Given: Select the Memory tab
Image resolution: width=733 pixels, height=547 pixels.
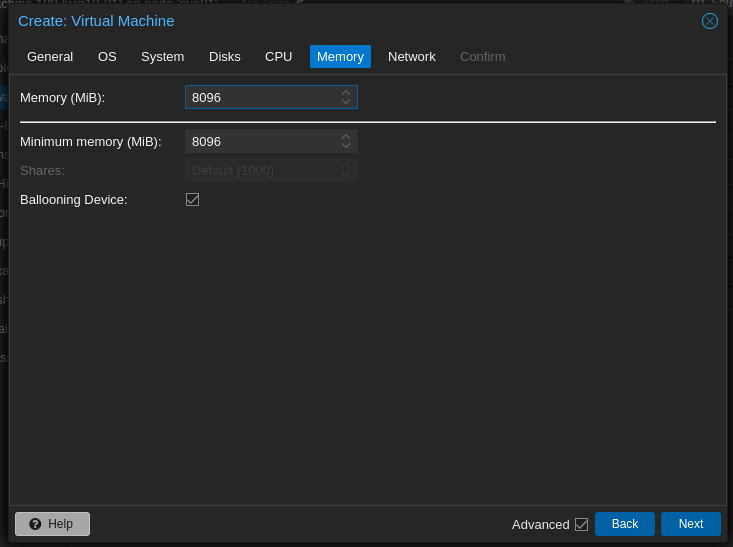Looking at the screenshot, I should click(x=340, y=57).
